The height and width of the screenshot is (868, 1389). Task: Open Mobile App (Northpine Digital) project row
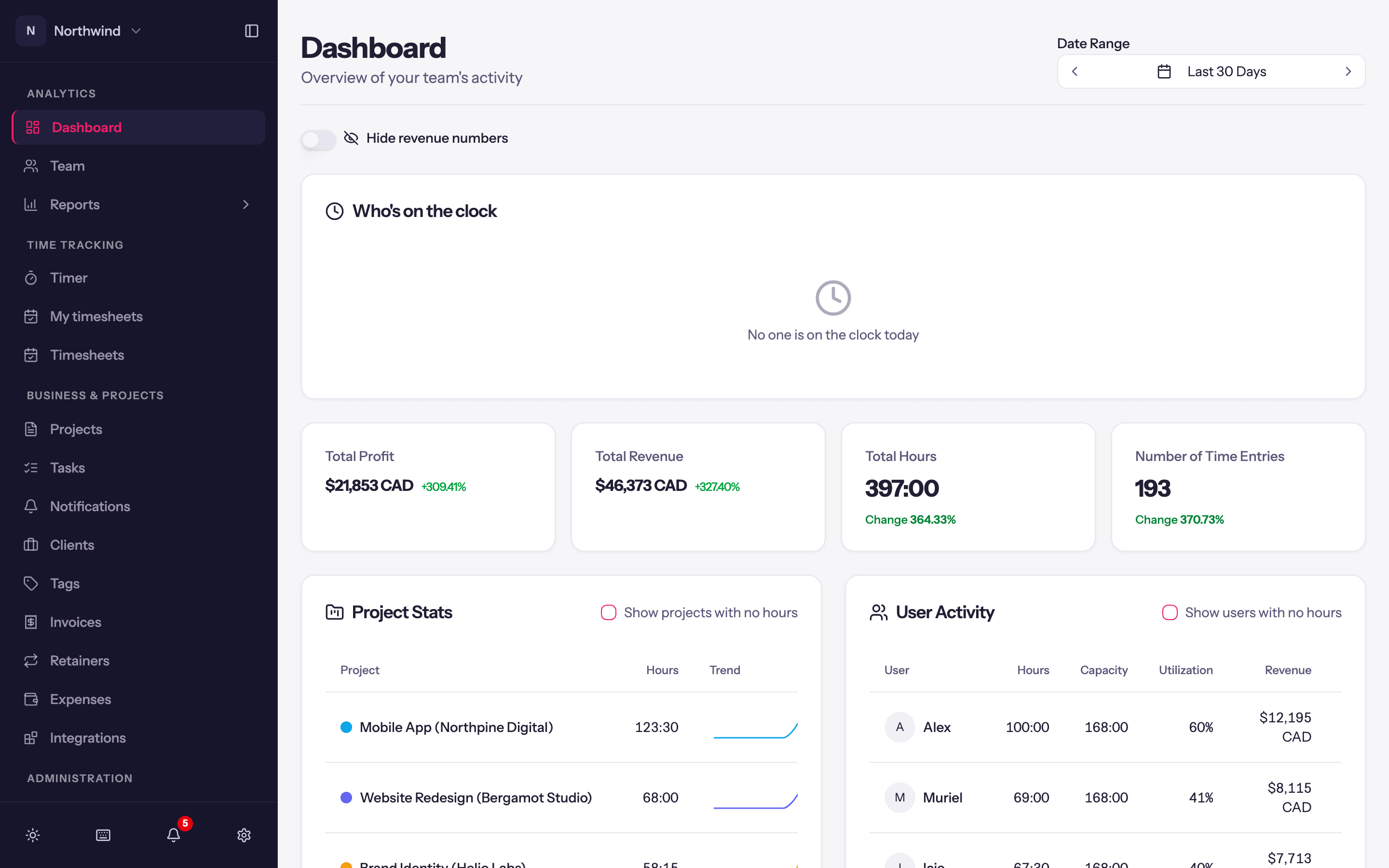561,727
